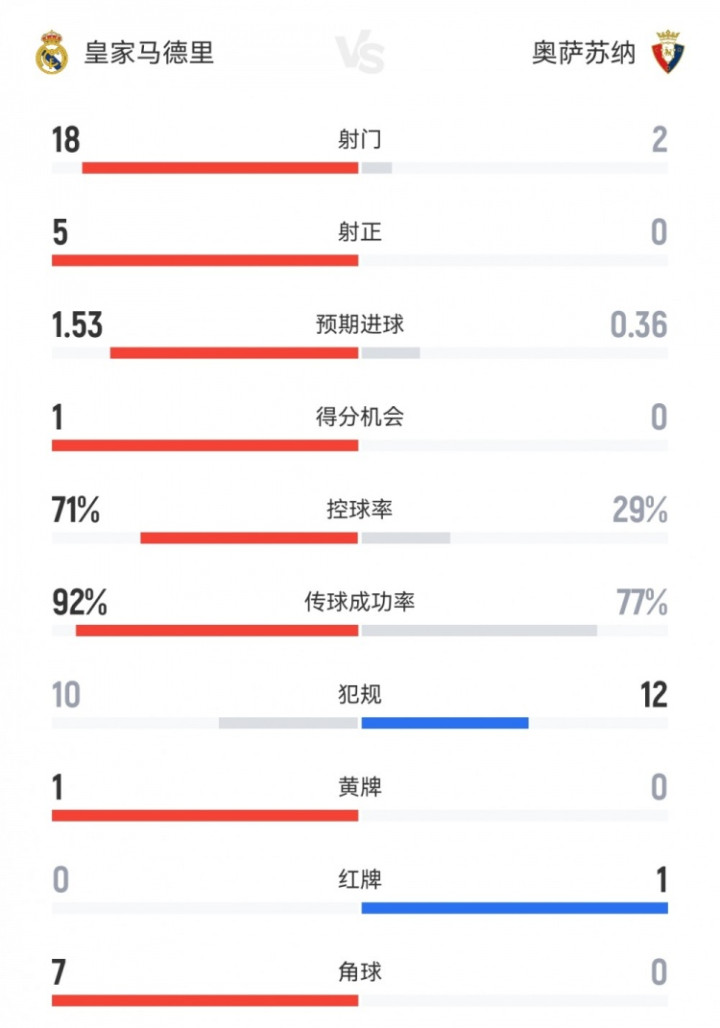
Task: Click Osasuna's 12 fouls value
Action: point(653,695)
